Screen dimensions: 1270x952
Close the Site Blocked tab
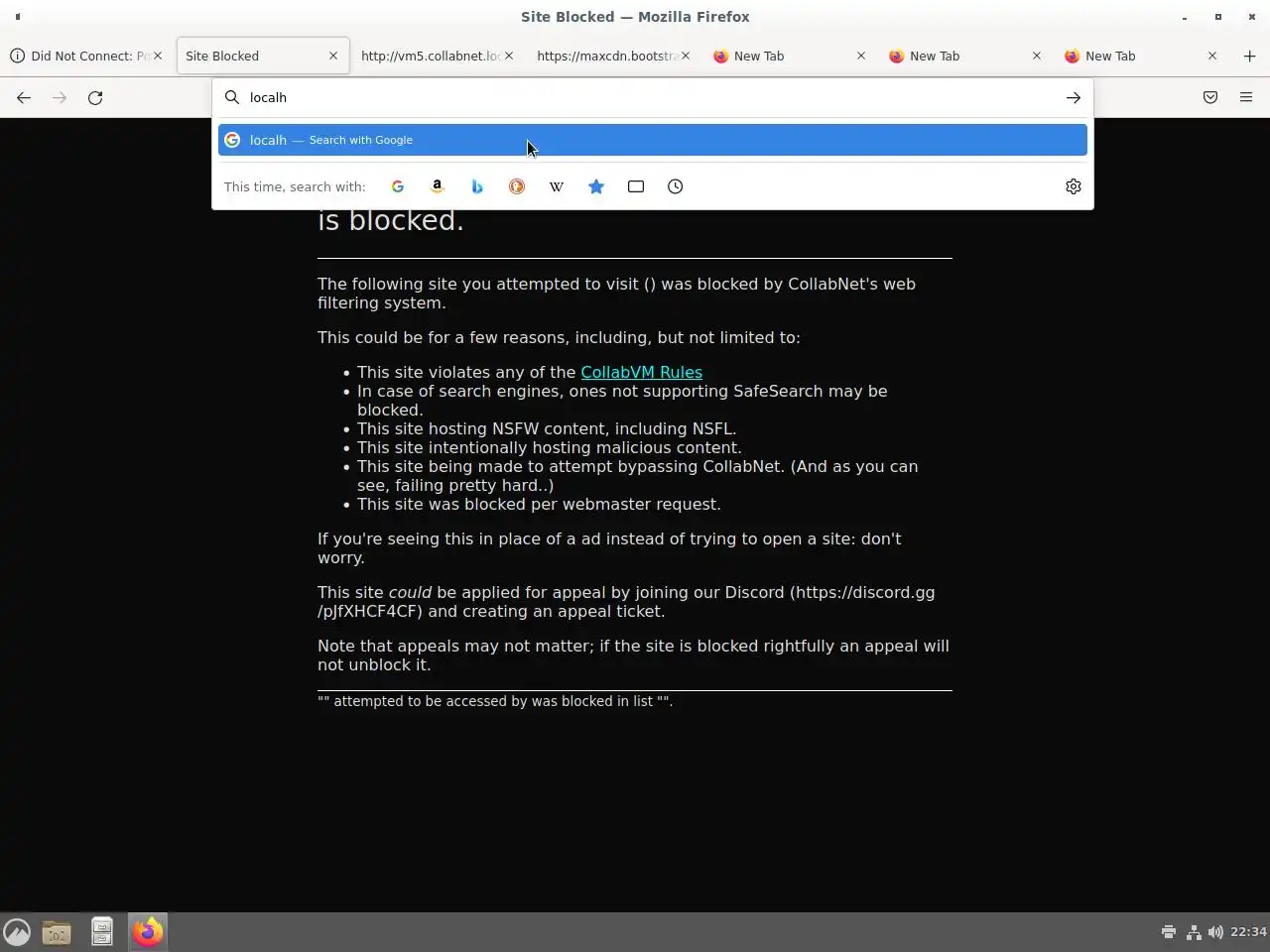[333, 56]
